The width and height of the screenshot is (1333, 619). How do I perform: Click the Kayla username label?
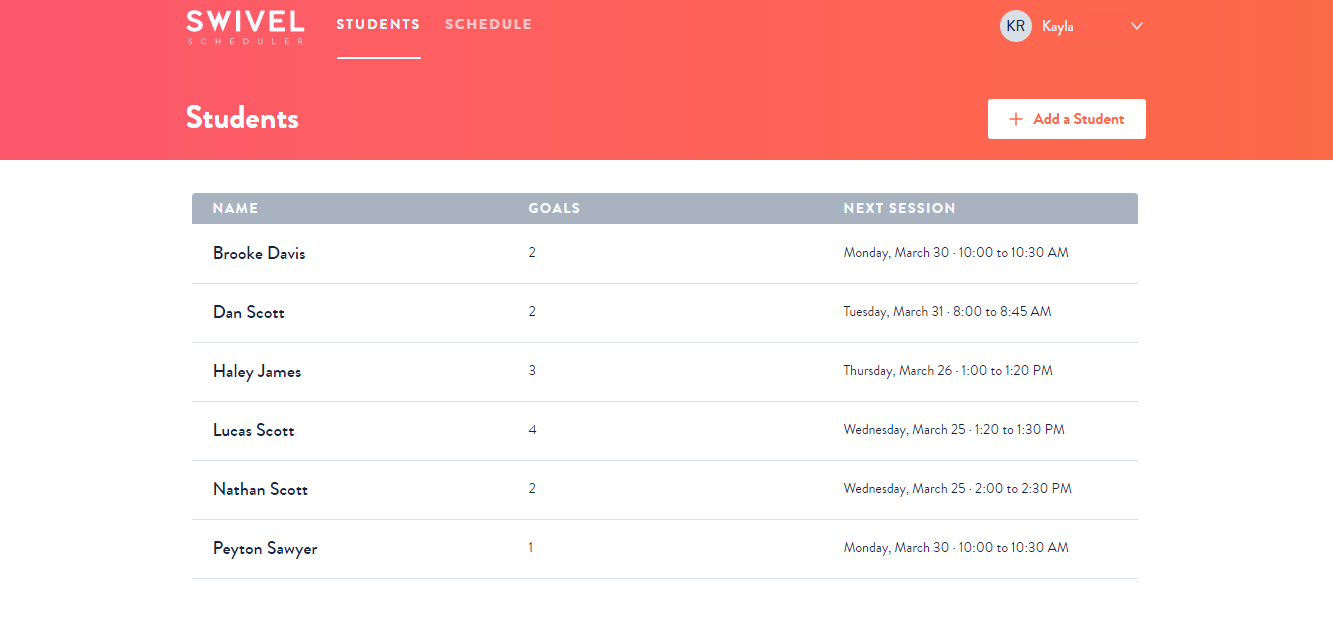point(1057,26)
